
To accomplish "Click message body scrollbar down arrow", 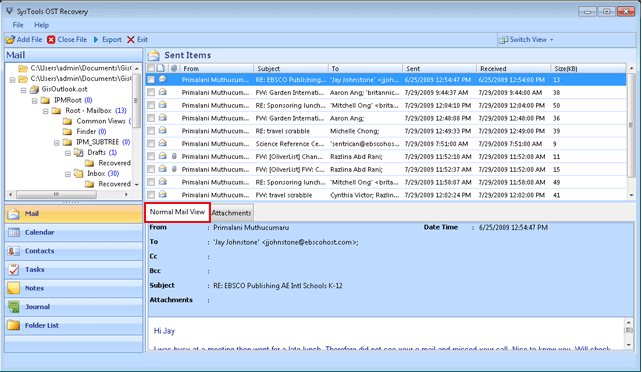I will coord(629,345).
